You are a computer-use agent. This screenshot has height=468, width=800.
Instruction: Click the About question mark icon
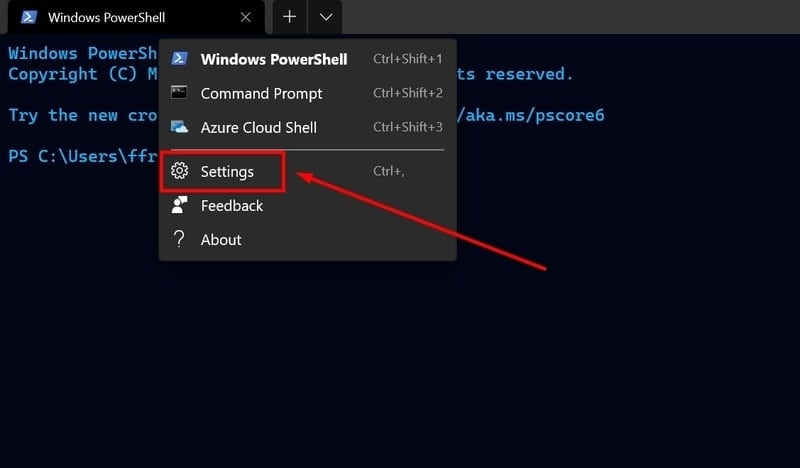179,239
